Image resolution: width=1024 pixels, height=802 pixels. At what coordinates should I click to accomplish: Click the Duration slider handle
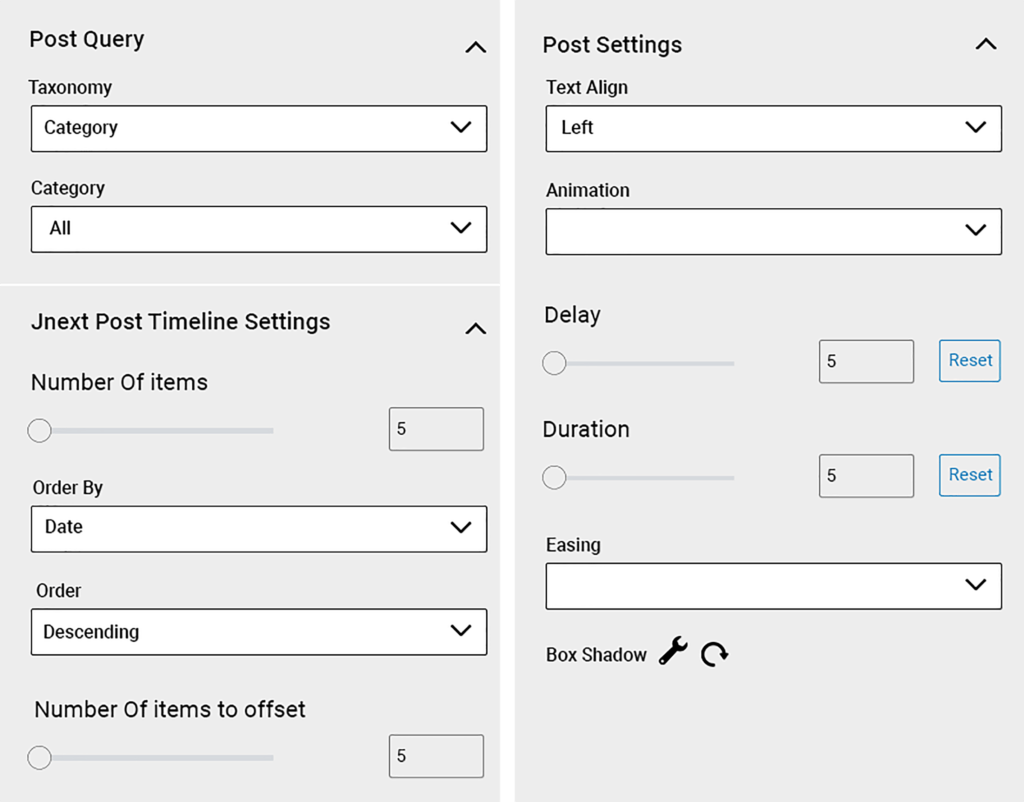[x=554, y=477]
